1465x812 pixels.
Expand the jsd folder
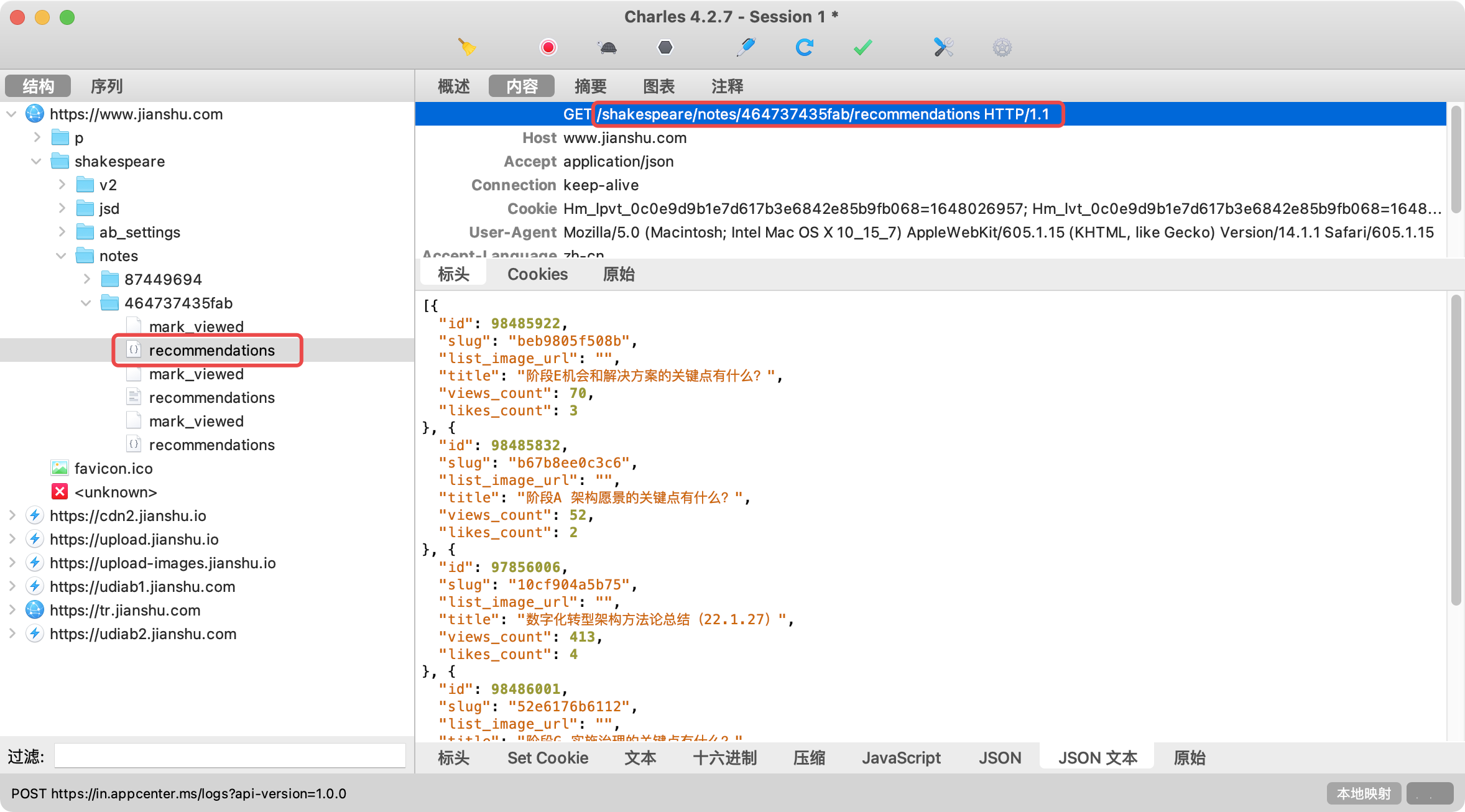pyautogui.click(x=62, y=208)
